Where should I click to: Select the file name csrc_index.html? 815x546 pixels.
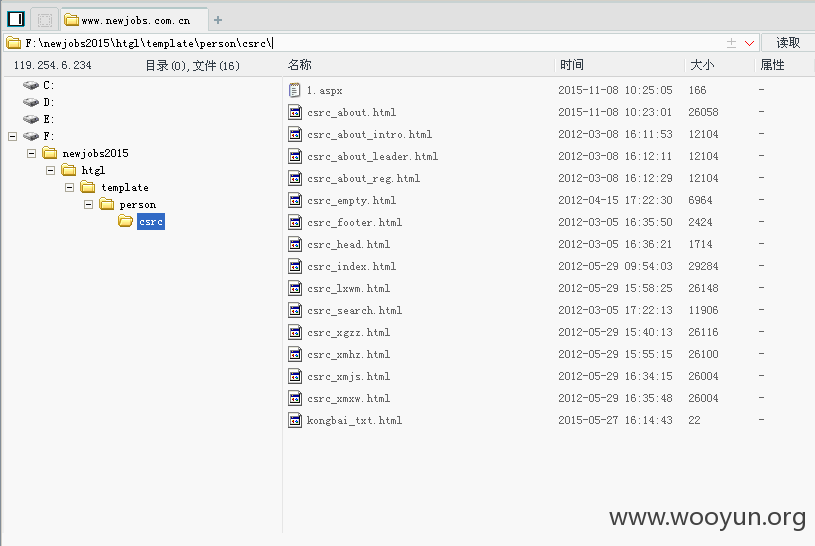351,266
